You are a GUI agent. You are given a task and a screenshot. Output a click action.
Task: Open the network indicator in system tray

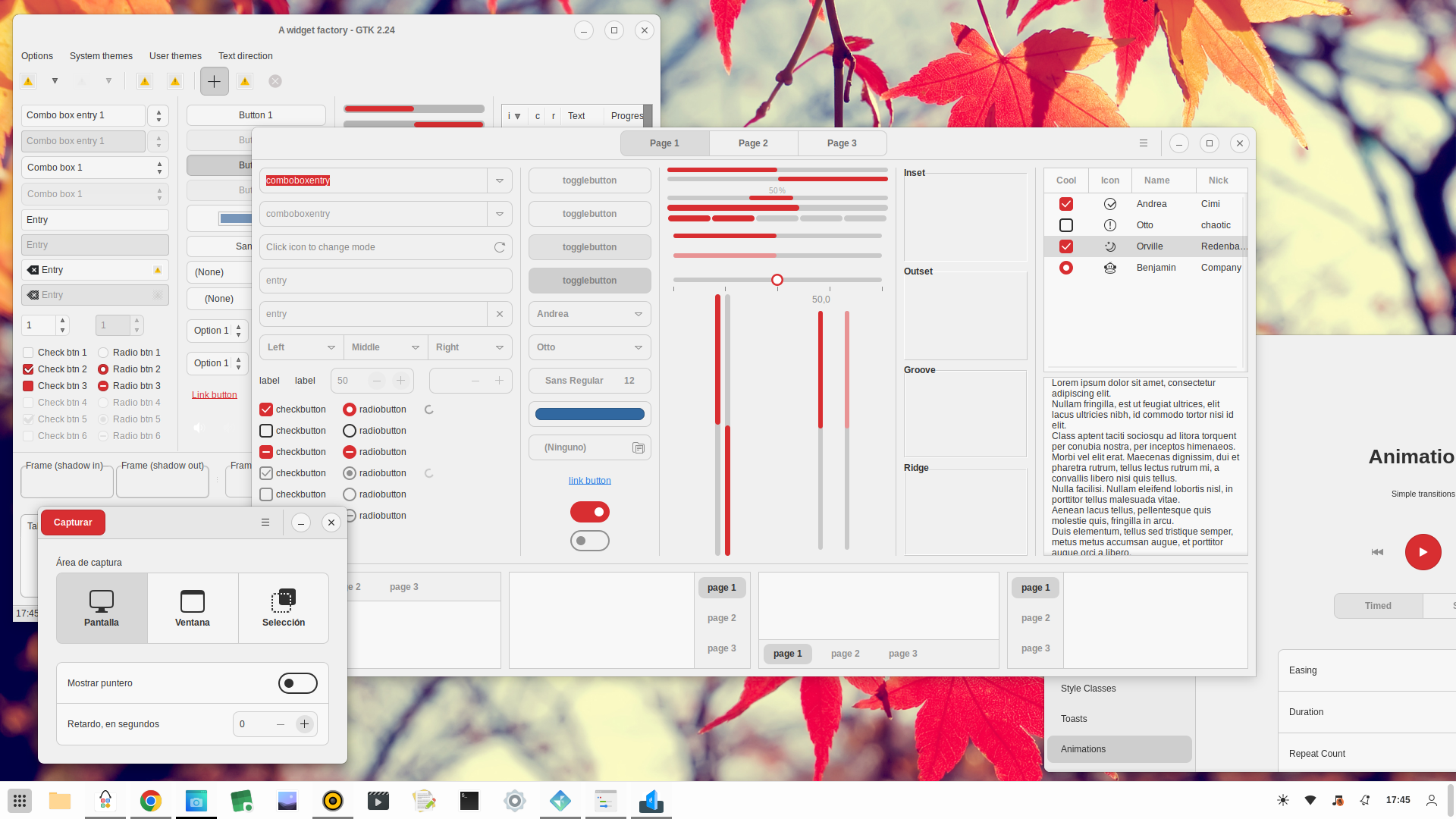click(1310, 800)
